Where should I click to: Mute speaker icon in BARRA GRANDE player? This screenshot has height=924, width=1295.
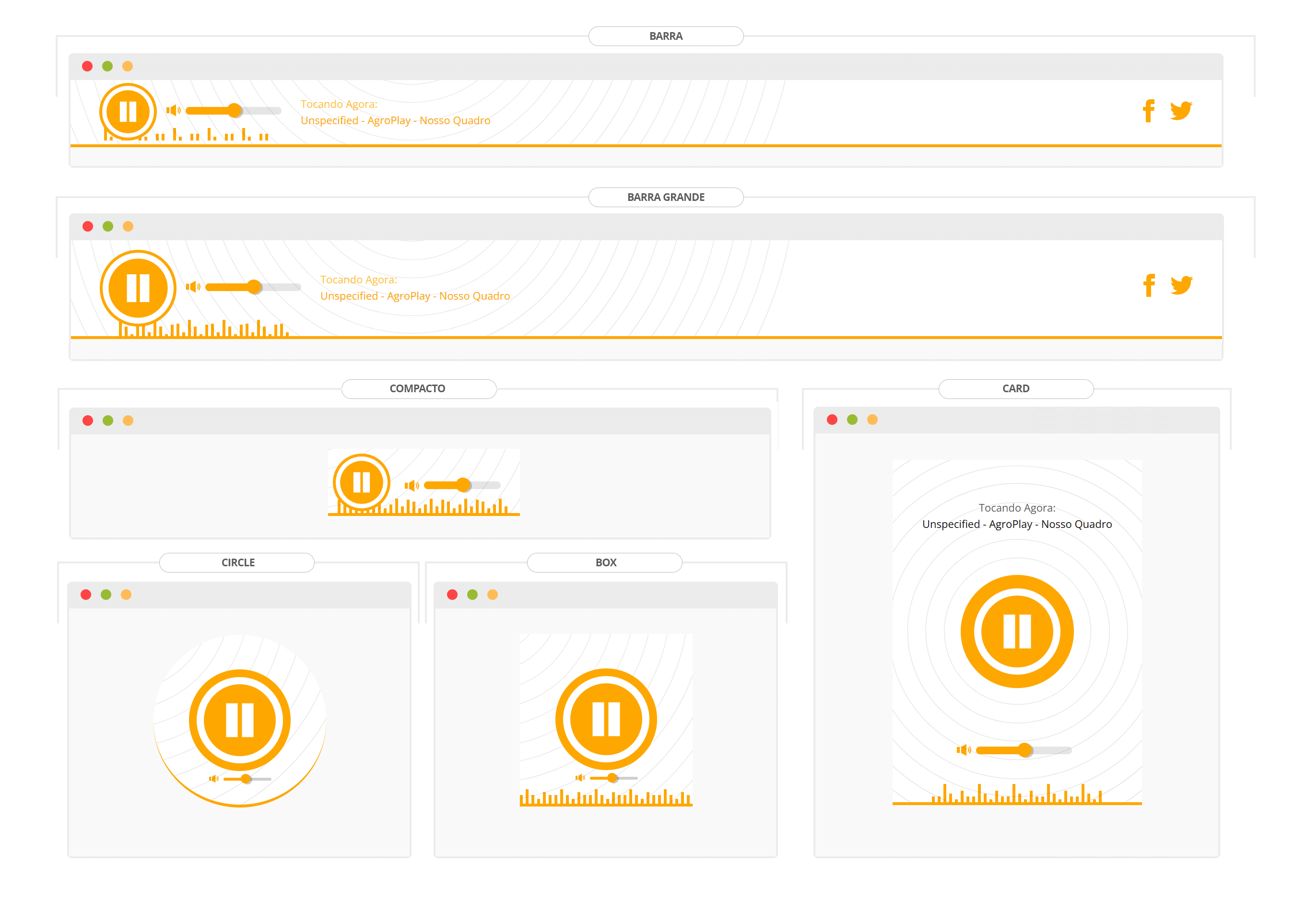193,287
